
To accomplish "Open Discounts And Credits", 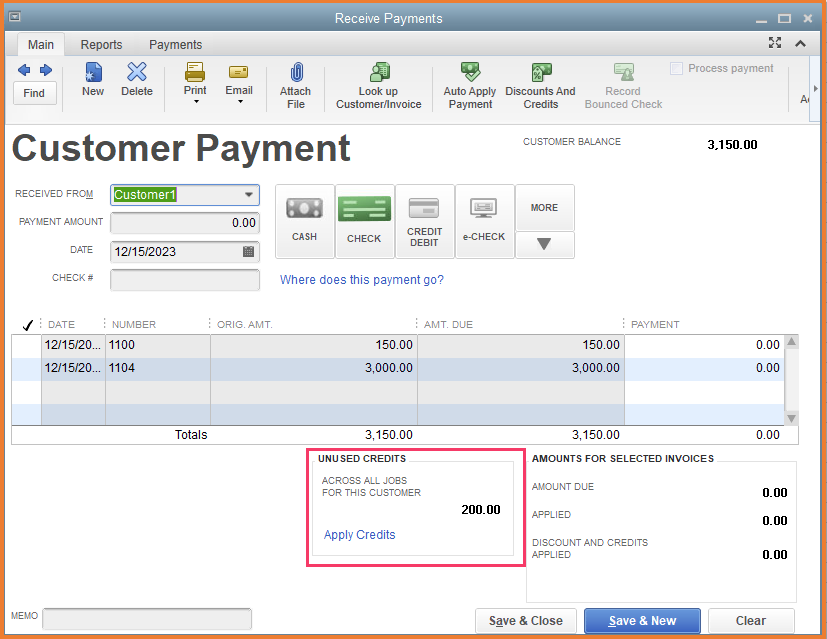I will coord(540,85).
